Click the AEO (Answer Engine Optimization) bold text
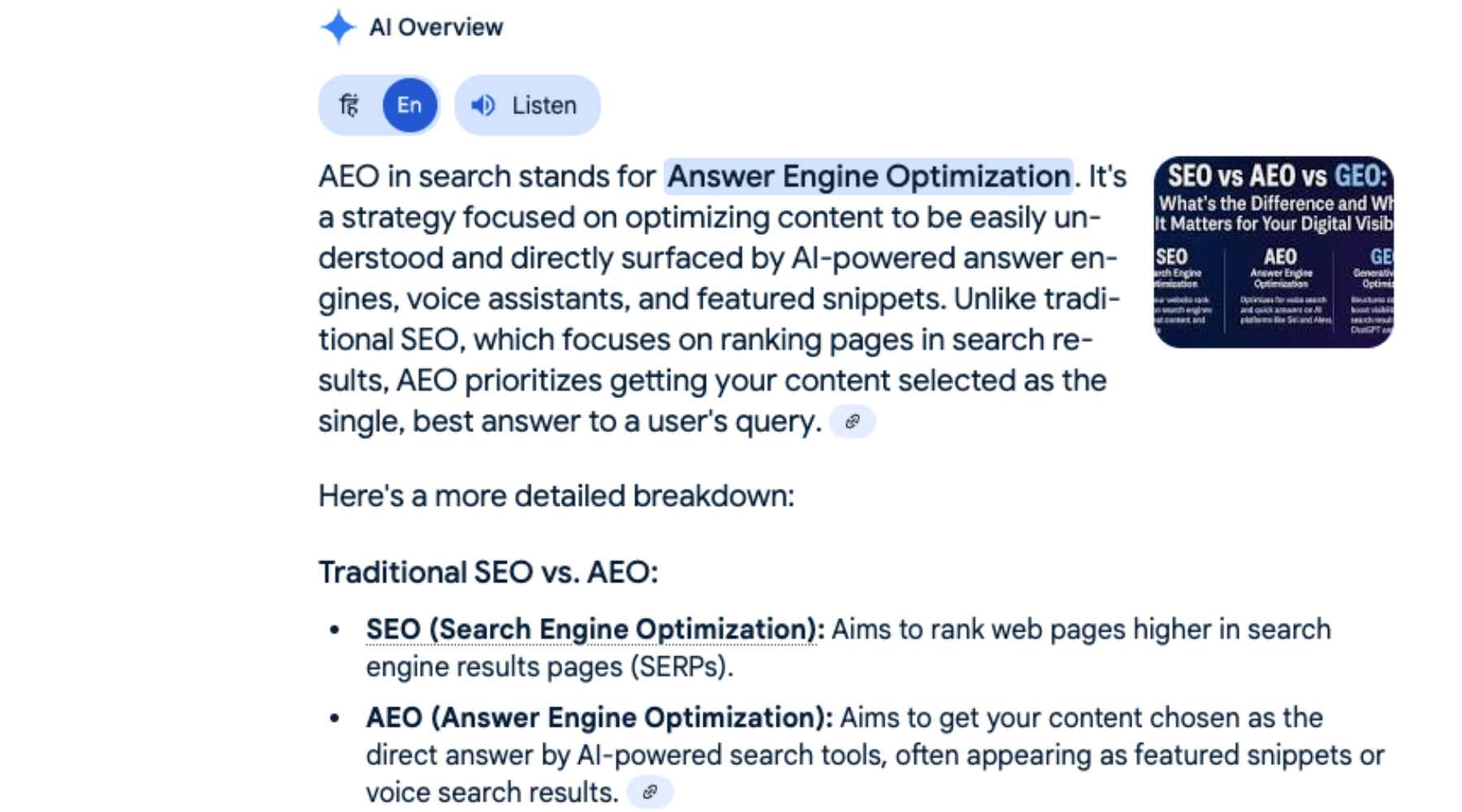This screenshot has width=1462, height=812. click(x=599, y=717)
